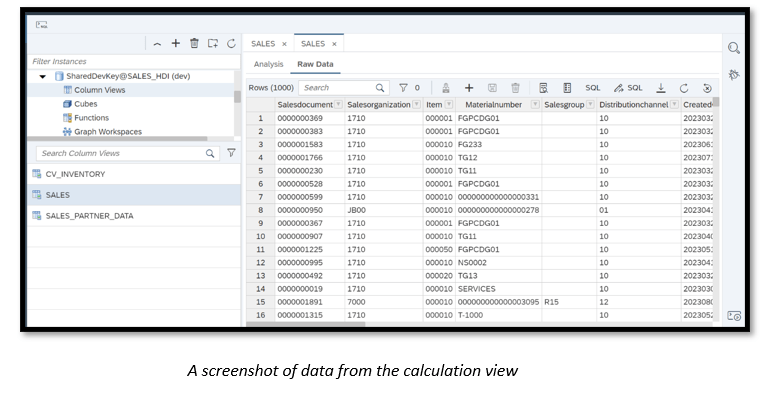
Task: Open the SALES column view
Action: (133, 195)
